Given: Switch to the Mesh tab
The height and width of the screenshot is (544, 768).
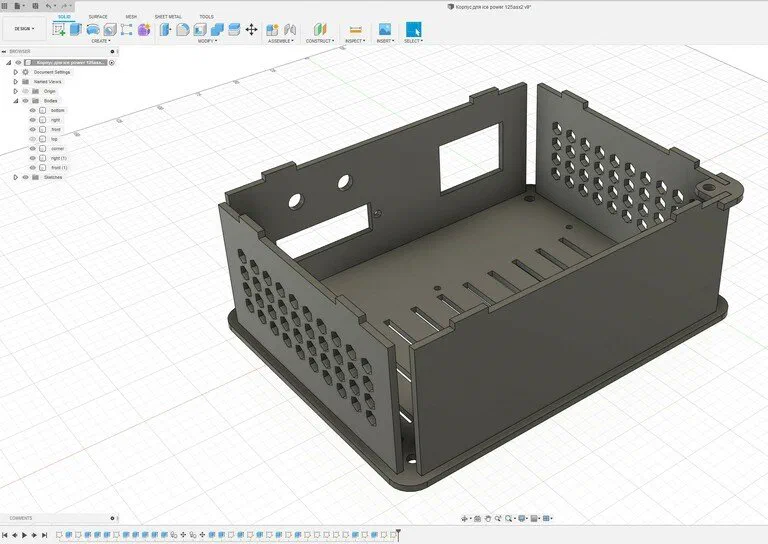Looking at the screenshot, I should [131, 17].
